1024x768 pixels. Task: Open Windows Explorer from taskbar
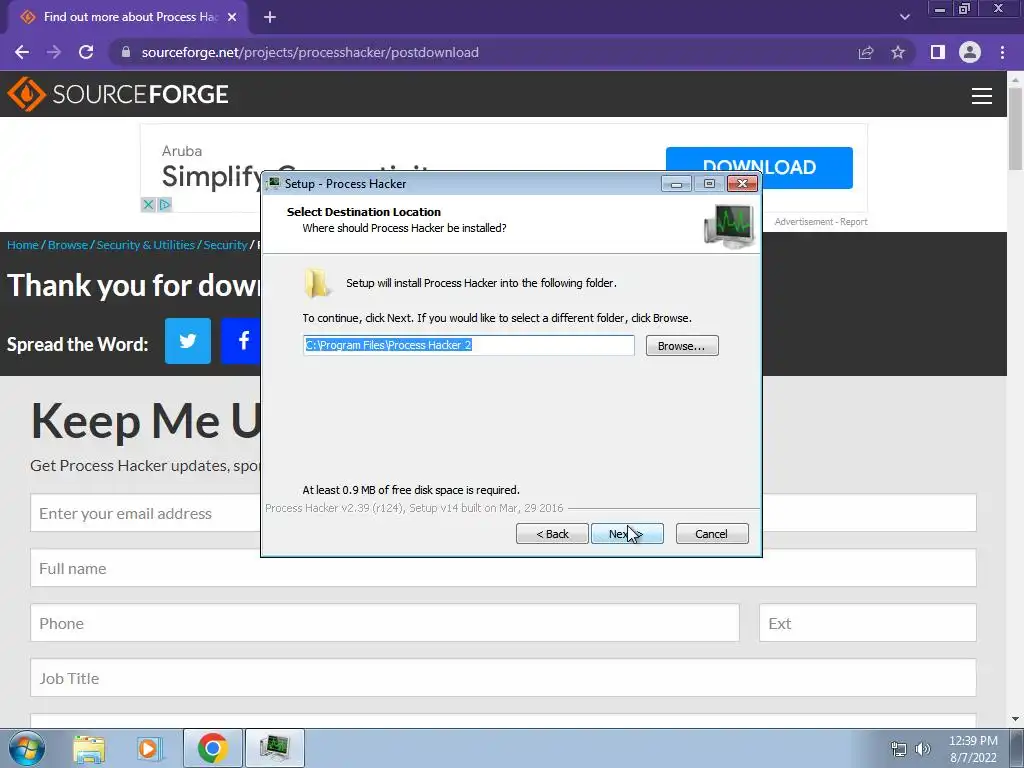89,748
